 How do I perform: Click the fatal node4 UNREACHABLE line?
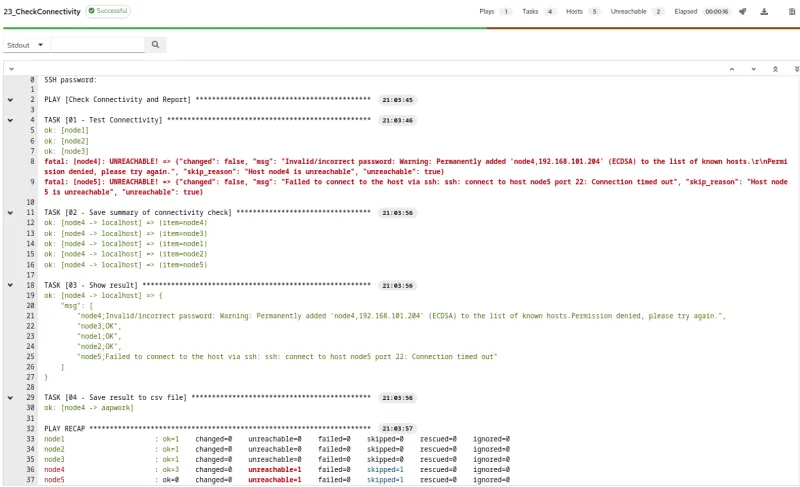(x=416, y=166)
